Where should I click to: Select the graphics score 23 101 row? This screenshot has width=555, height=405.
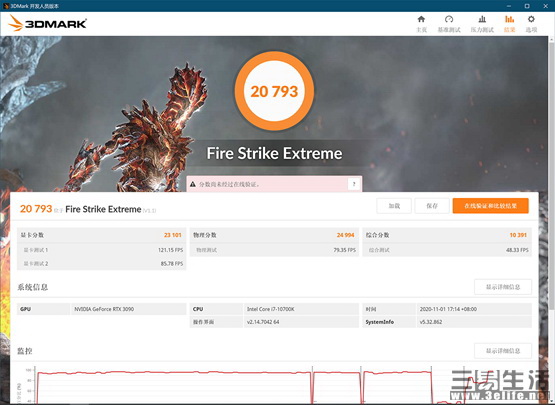[x=102, y=235]
